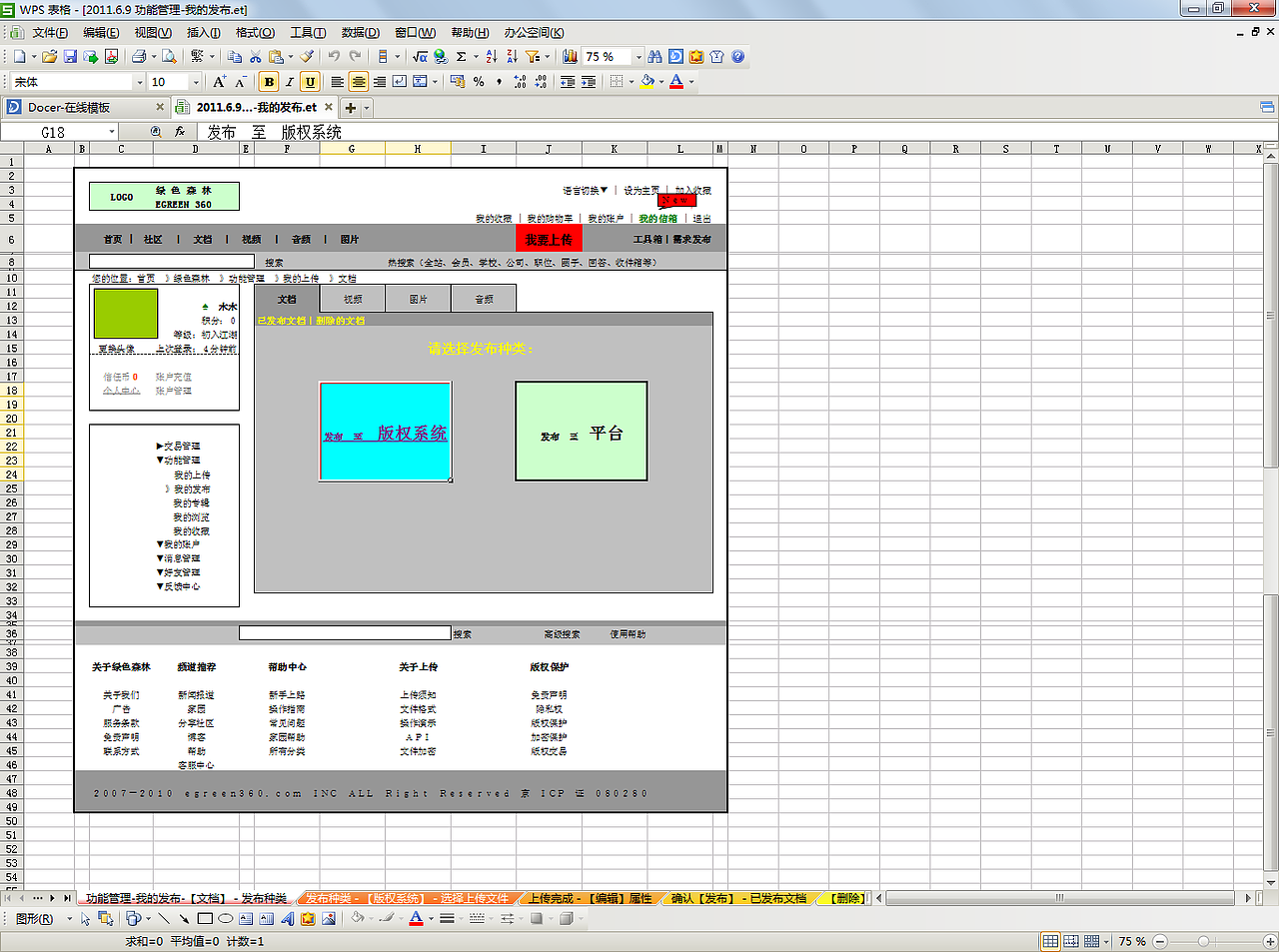Toggle Bold formatting

269,82
